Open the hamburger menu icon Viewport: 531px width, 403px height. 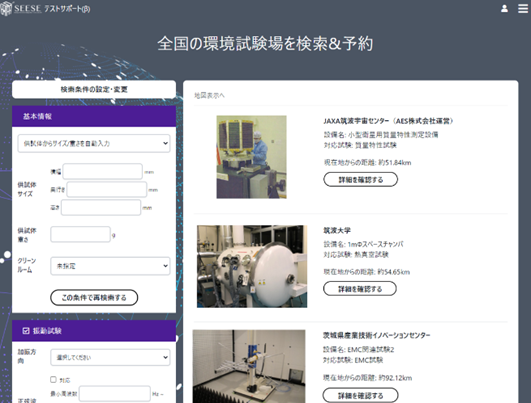click(523, 8)
